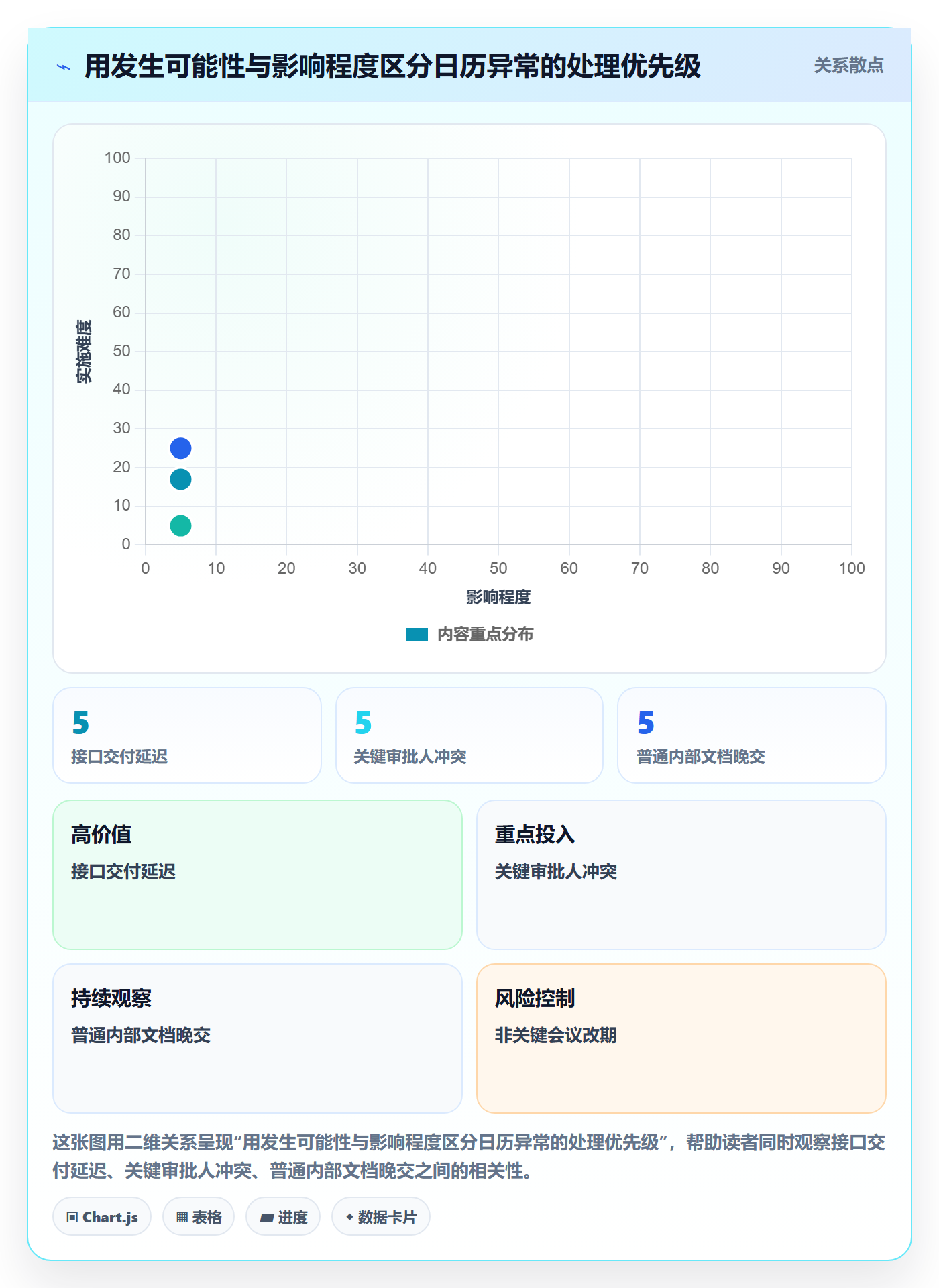Click the 实施难度 y-axis title
The width and height of the screenshot is (939, 1288).
click(83, 352)
